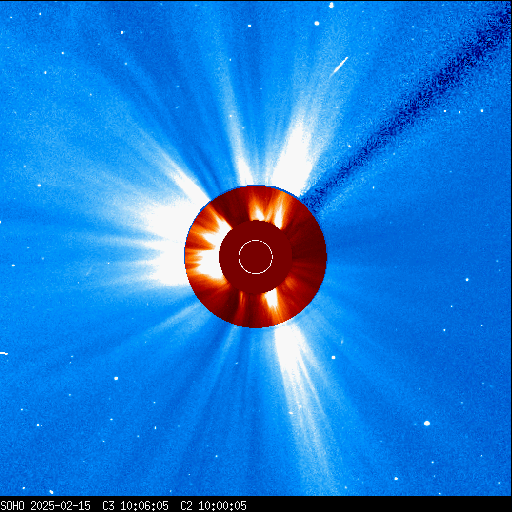Click the orange flare at bottom of C2 ring
This screenshot has height=512, width=512.
click(x=272, y=299)
